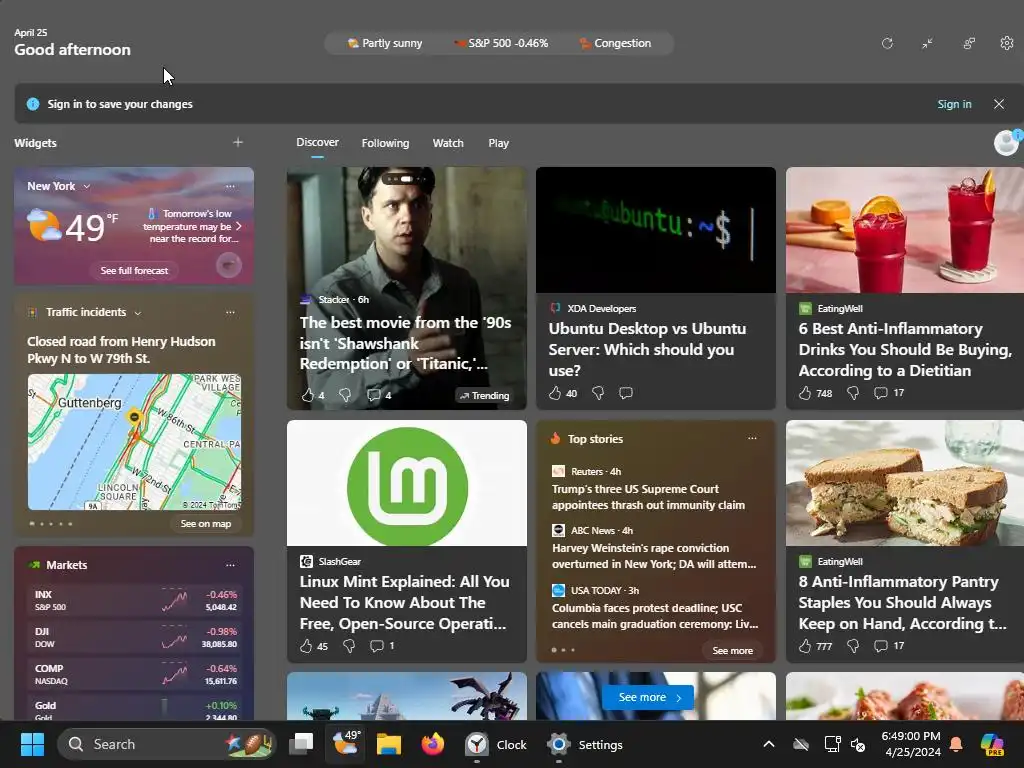The height and width of the screenshot is (768, 1024).
Task: Open more options for the Markets widget
Action: pyautogui.click(x=230, y=565)
